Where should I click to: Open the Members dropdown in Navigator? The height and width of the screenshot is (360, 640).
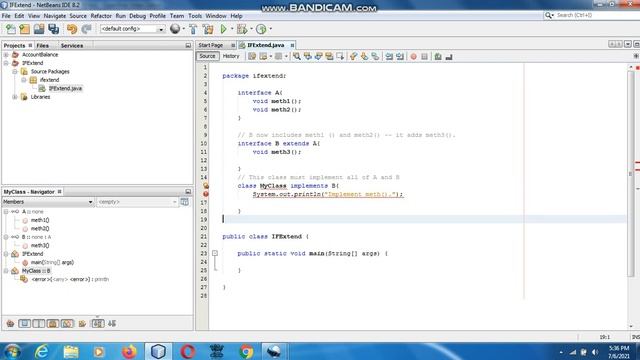[x=48, y=202]
